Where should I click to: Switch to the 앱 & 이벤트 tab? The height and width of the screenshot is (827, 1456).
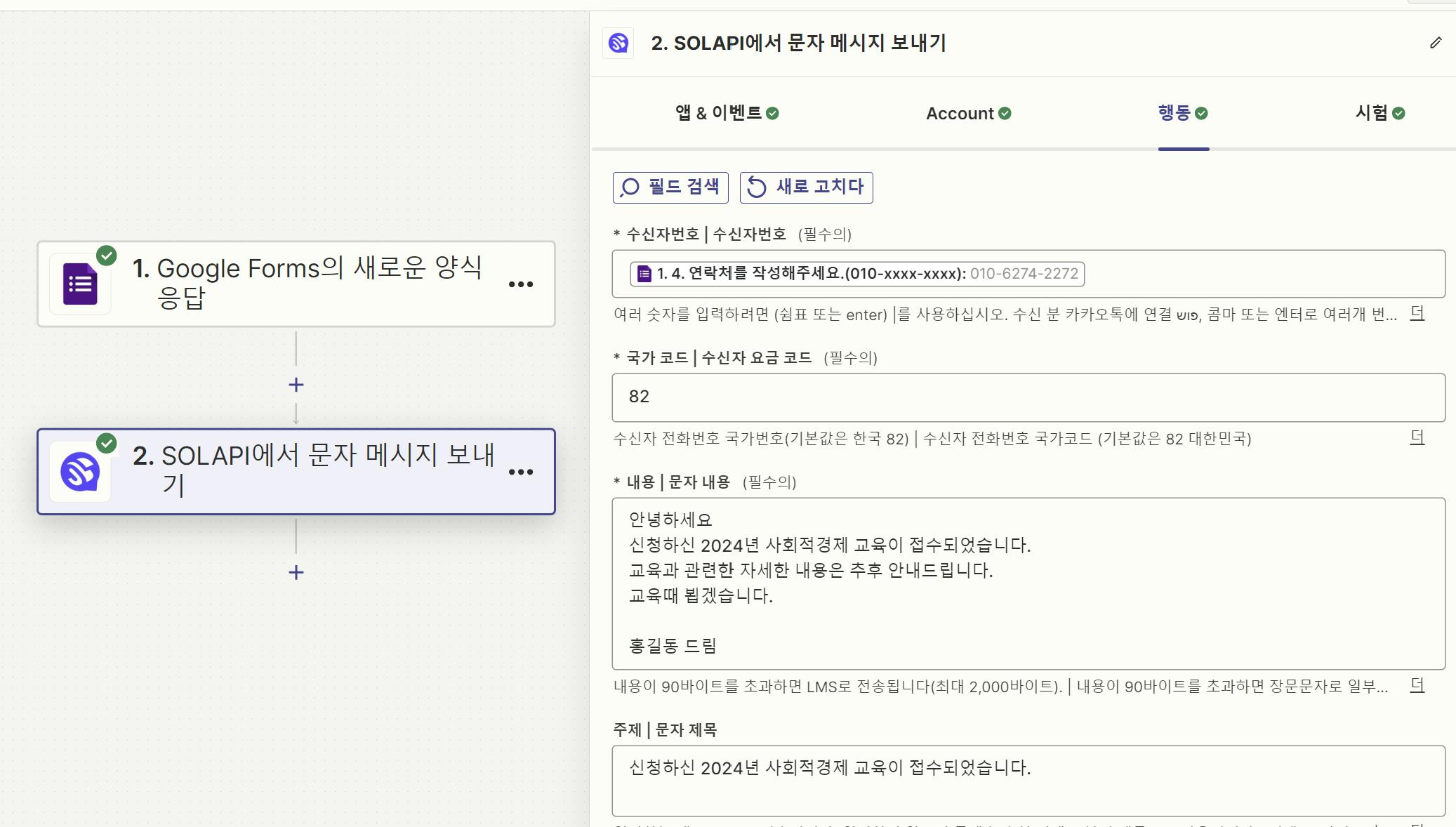[727, 113]
